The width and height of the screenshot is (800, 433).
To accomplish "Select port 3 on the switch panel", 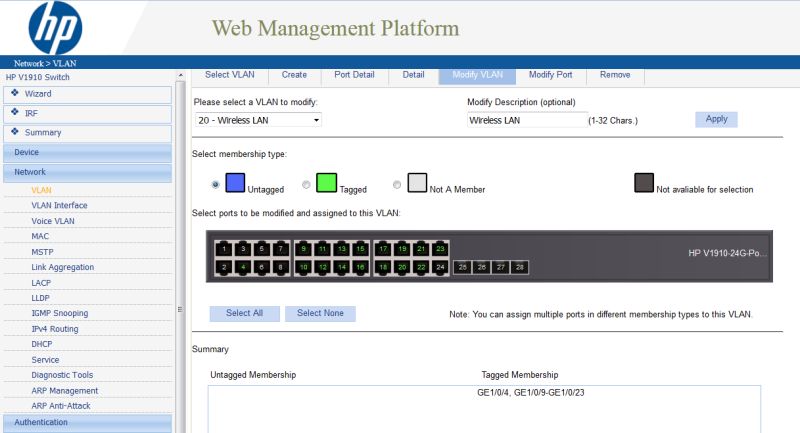I will coord(243,249).
